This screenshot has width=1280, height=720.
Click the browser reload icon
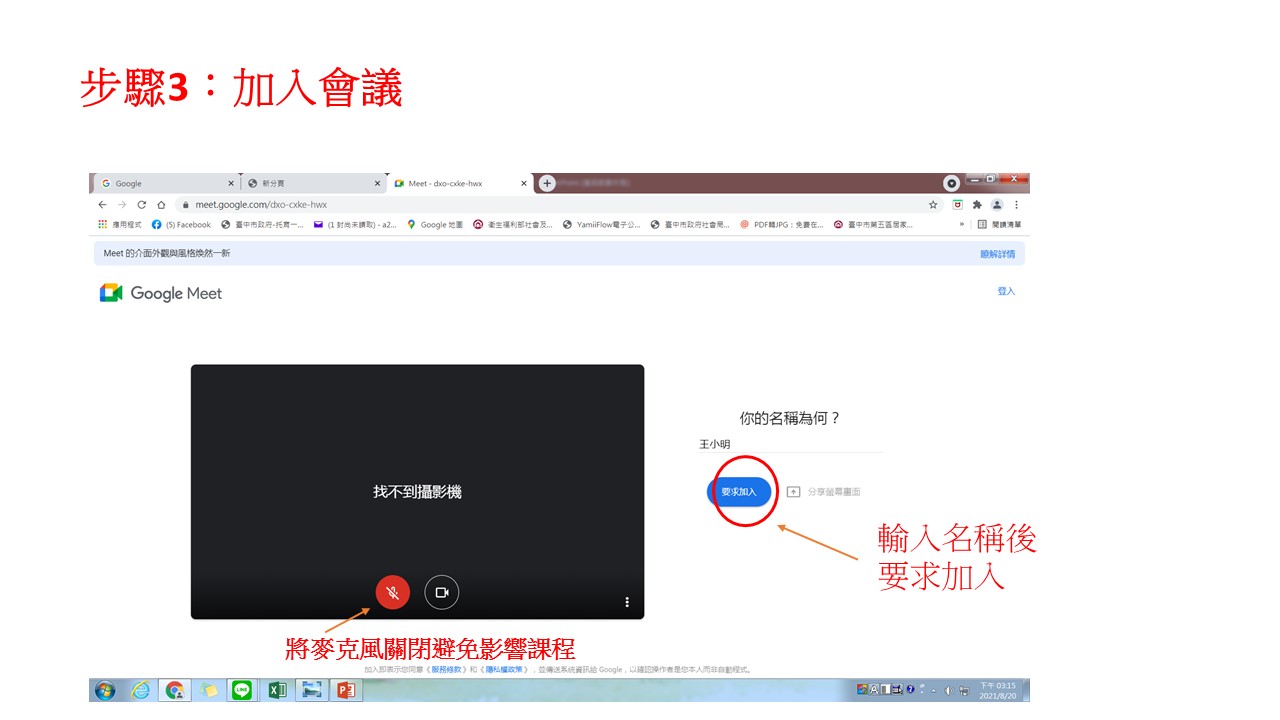click(141, 205)
